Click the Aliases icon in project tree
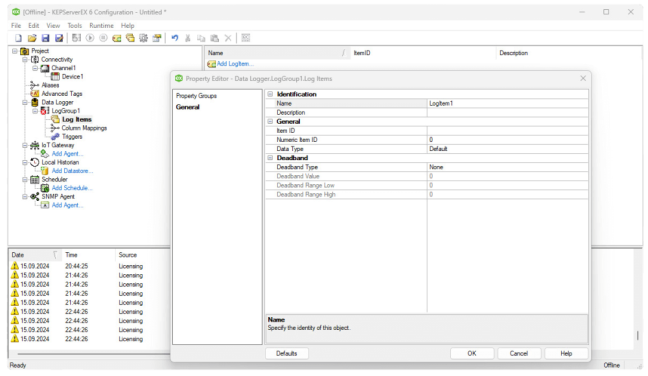648x376 pixels. click(x=35, y=85)
